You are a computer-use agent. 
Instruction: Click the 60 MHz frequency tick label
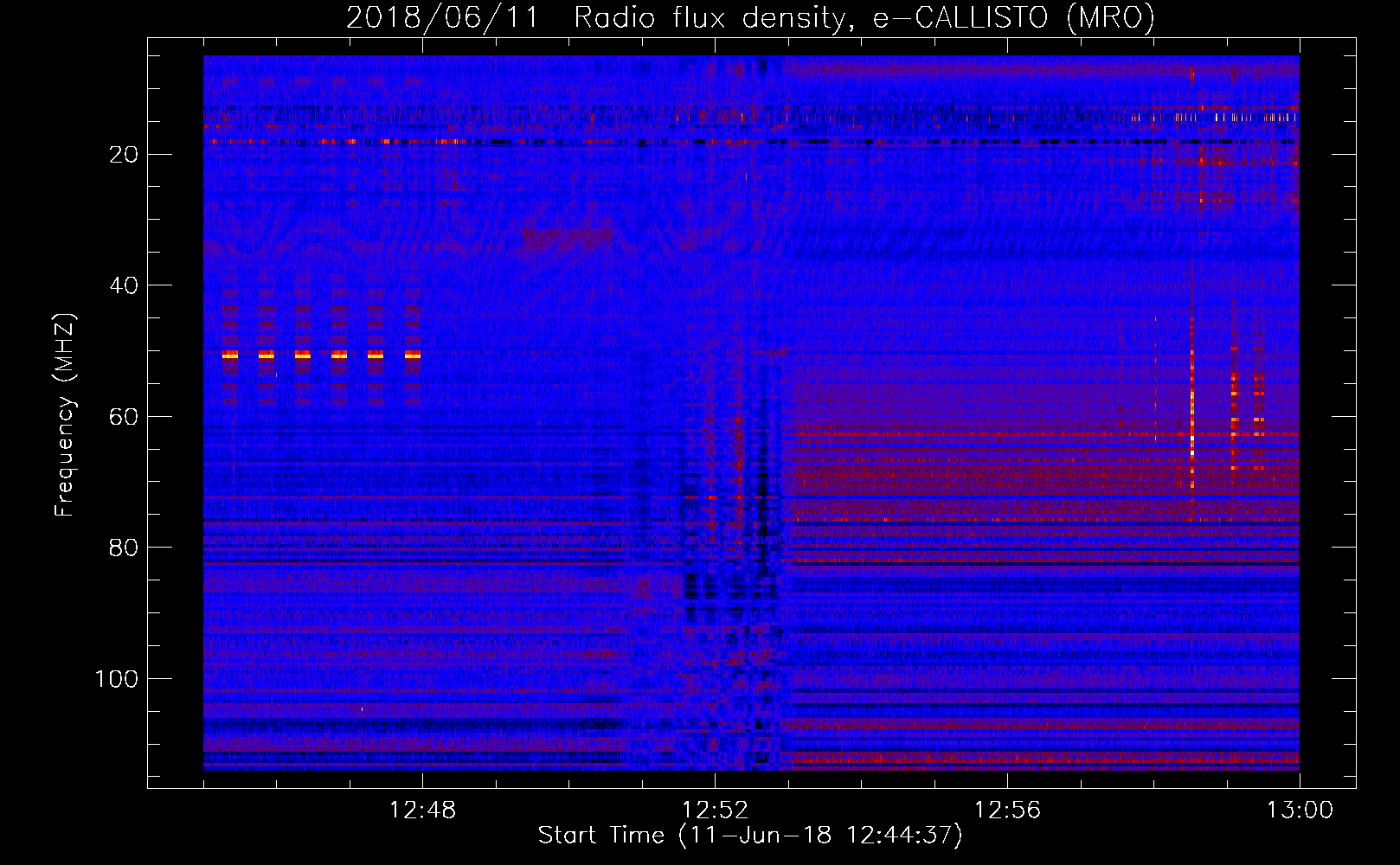(x=124, y=416)
